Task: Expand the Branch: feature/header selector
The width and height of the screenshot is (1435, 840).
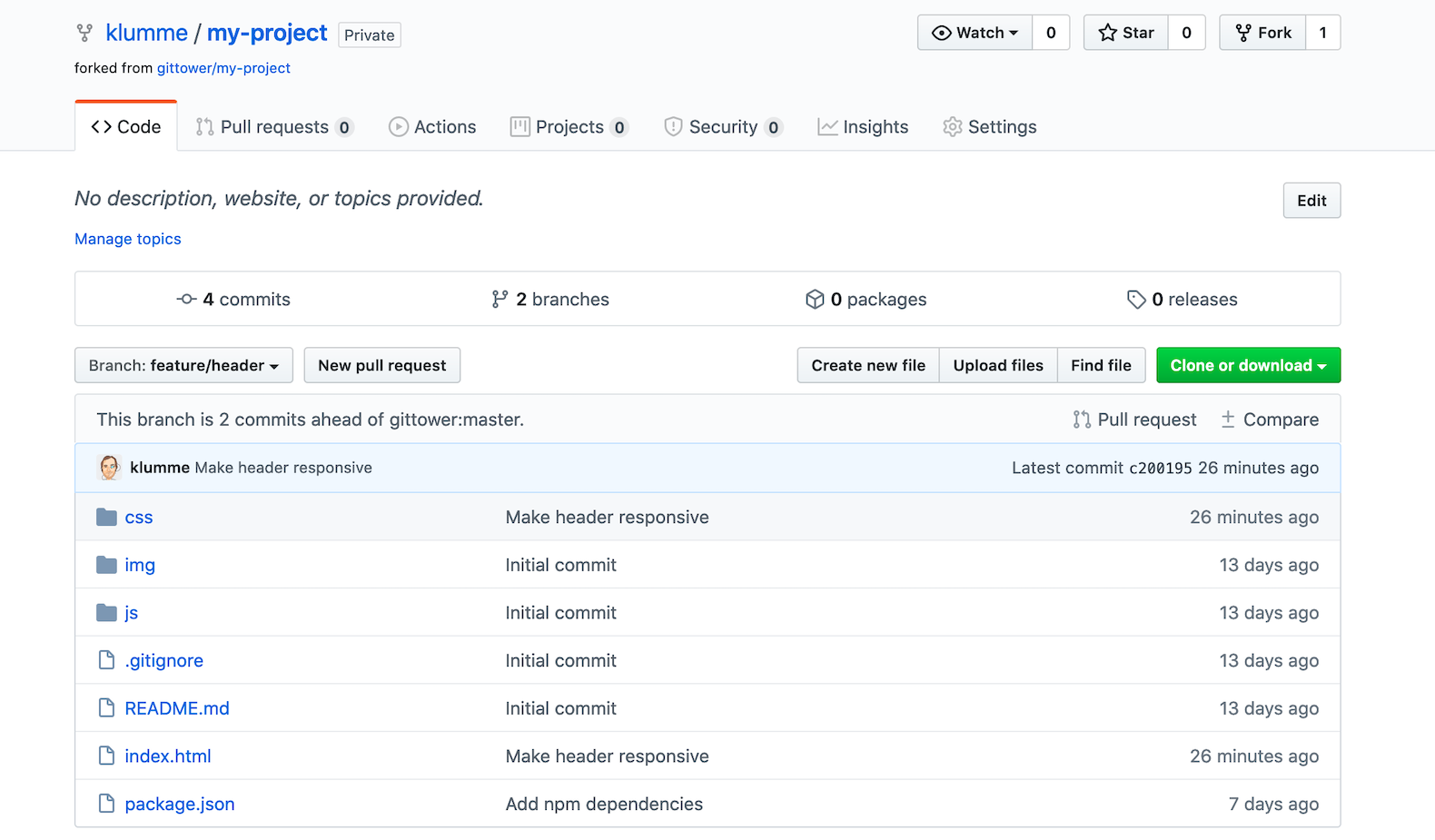Action: (183, 365)
